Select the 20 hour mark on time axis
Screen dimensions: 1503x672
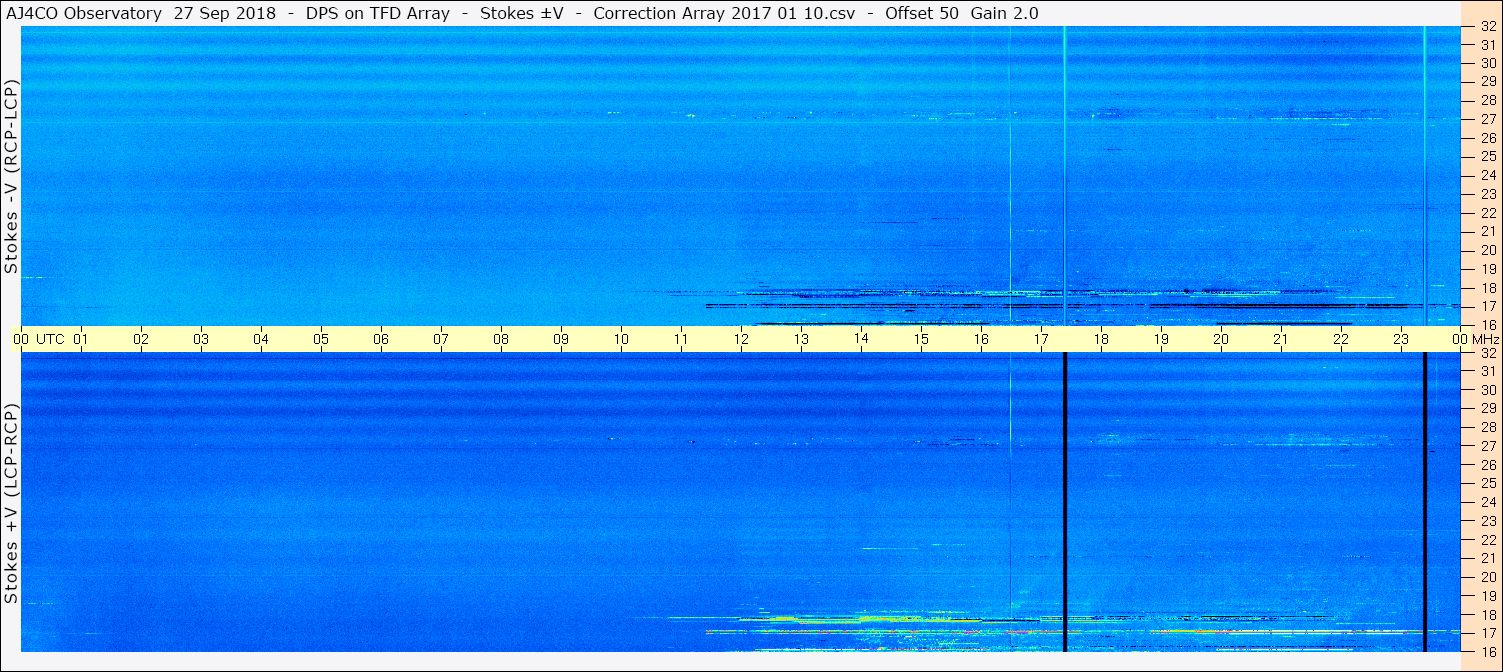point(1221,339)
